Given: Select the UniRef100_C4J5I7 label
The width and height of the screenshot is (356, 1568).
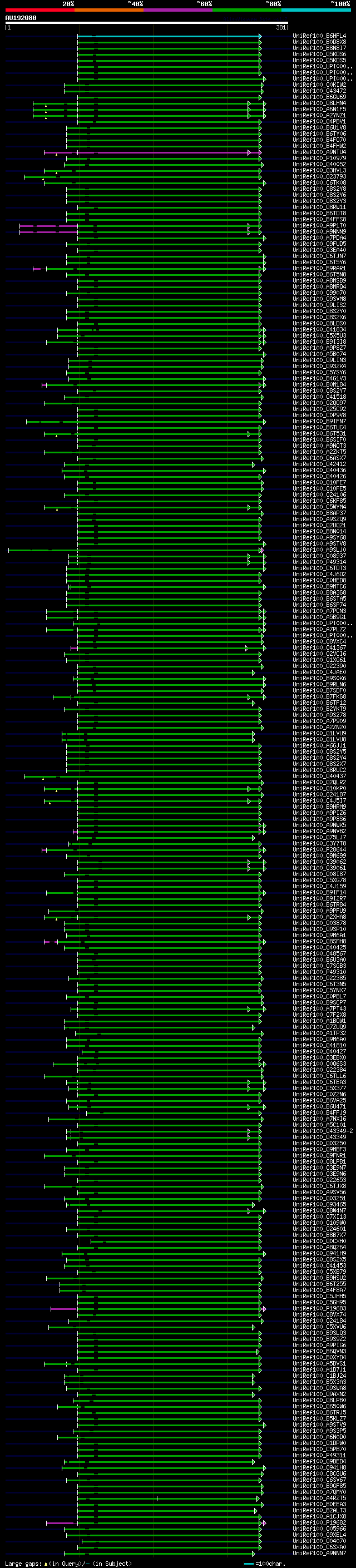Looking at the screenshot, I should (x=319, y=801).
